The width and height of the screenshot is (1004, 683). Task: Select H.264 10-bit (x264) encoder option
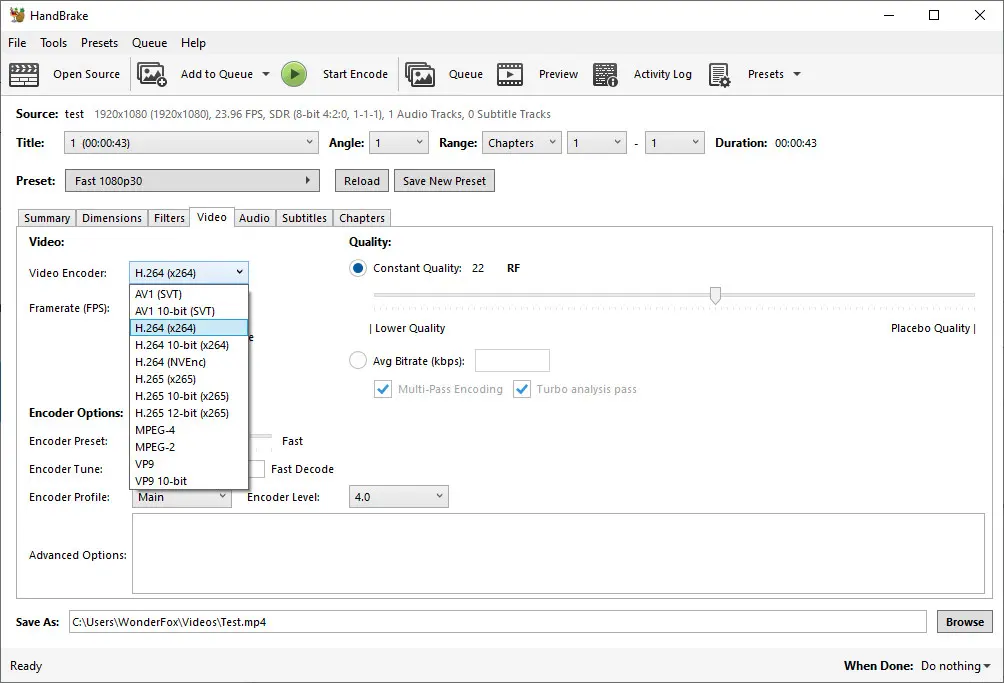189,345
